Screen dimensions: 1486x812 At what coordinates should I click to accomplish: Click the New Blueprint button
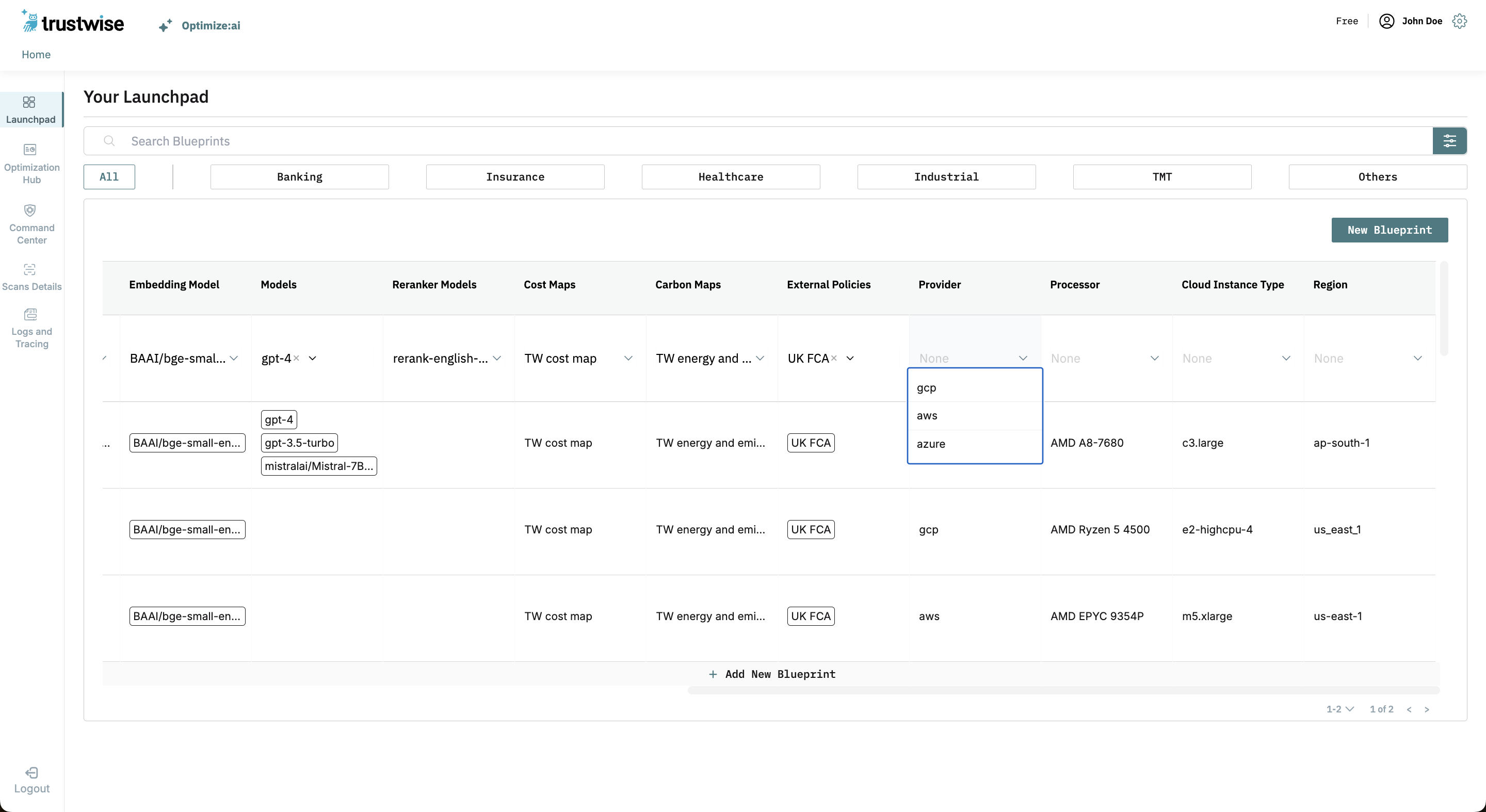point(1389,230)
